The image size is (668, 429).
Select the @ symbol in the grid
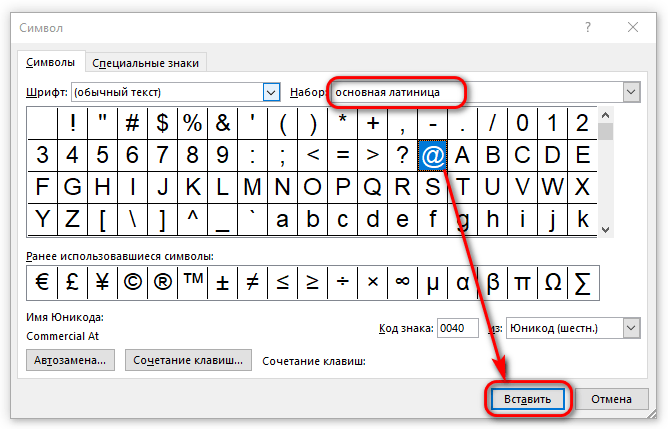(x=432, y=155)
